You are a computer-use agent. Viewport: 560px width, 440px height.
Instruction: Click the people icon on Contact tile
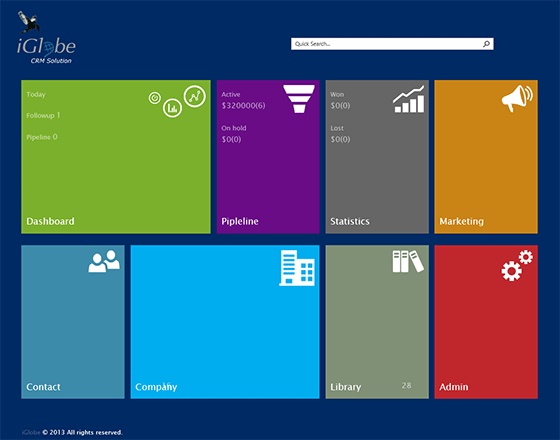point(104,261)
